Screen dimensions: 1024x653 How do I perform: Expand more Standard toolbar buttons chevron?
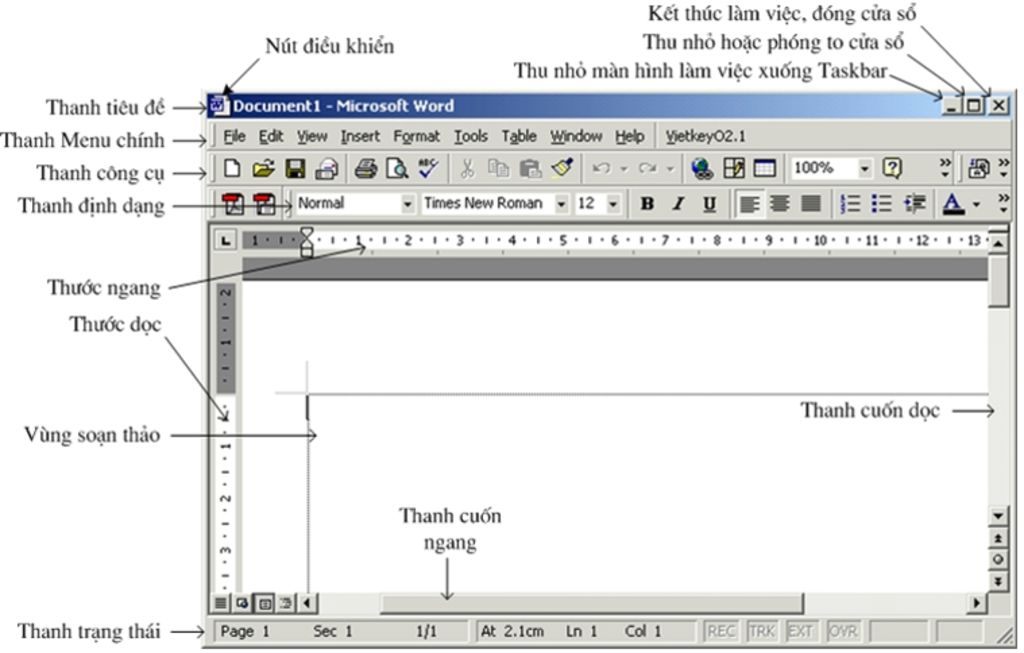pyautogui.click(x=944, y=168)
